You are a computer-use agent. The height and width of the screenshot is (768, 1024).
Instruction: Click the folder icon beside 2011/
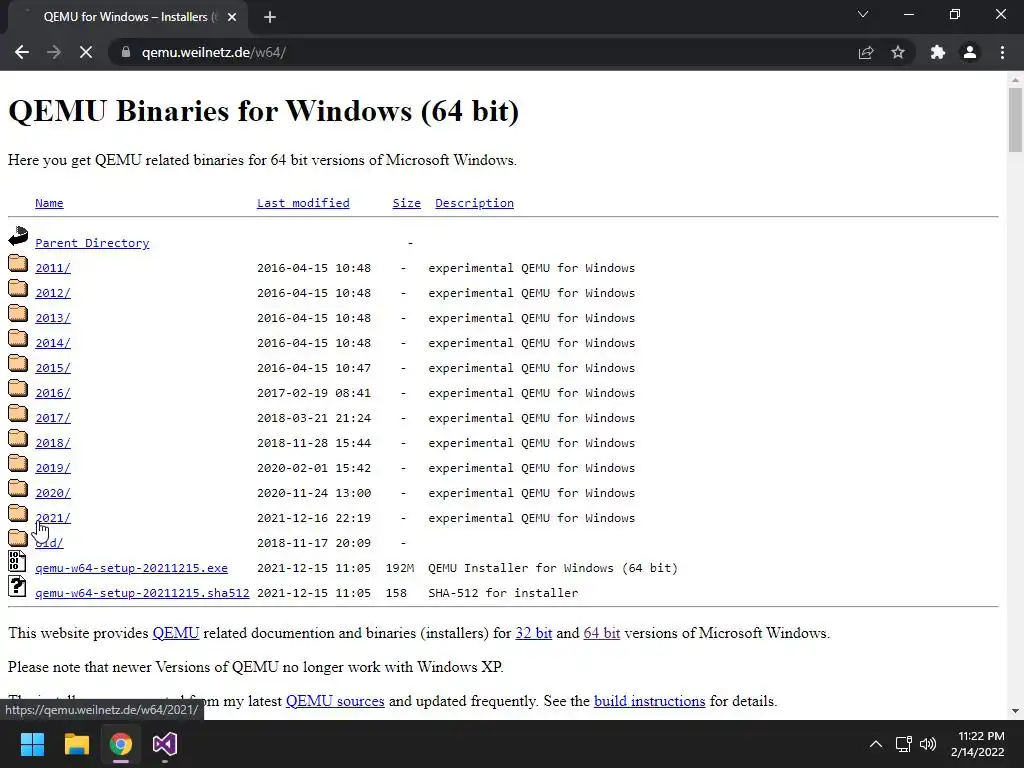(x=18, y=263)
